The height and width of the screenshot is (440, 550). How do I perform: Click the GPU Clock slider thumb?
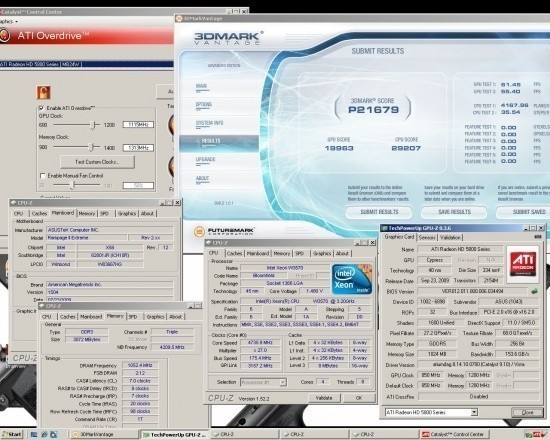click(x=93, y=125)
